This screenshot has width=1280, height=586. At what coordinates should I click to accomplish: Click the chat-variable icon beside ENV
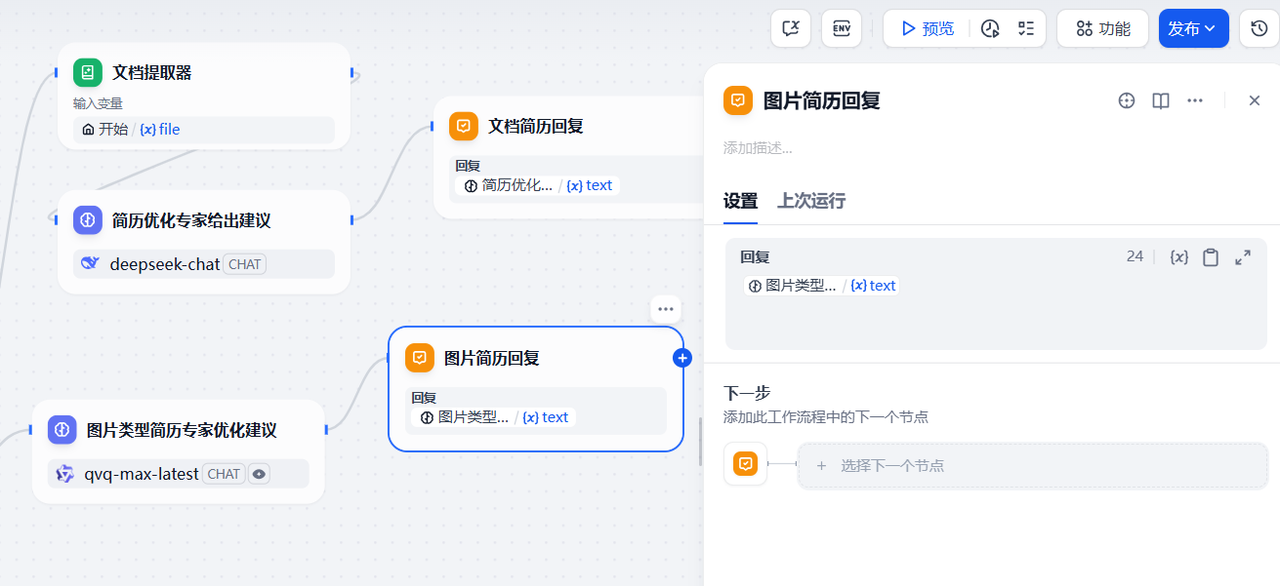(x=791, y=28)
